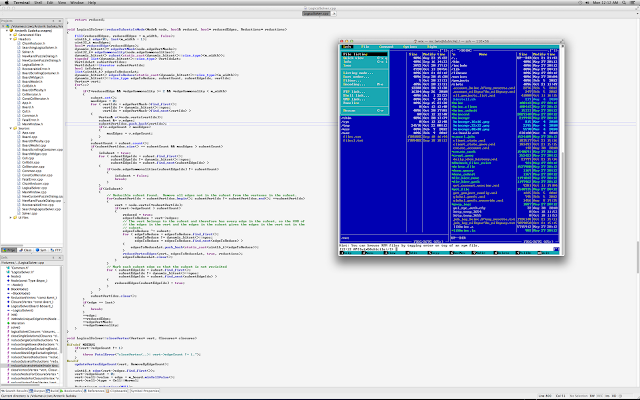Close the Projects panel with its X
The width and height of the screenshot is (640, 400).
click(60, 20)
